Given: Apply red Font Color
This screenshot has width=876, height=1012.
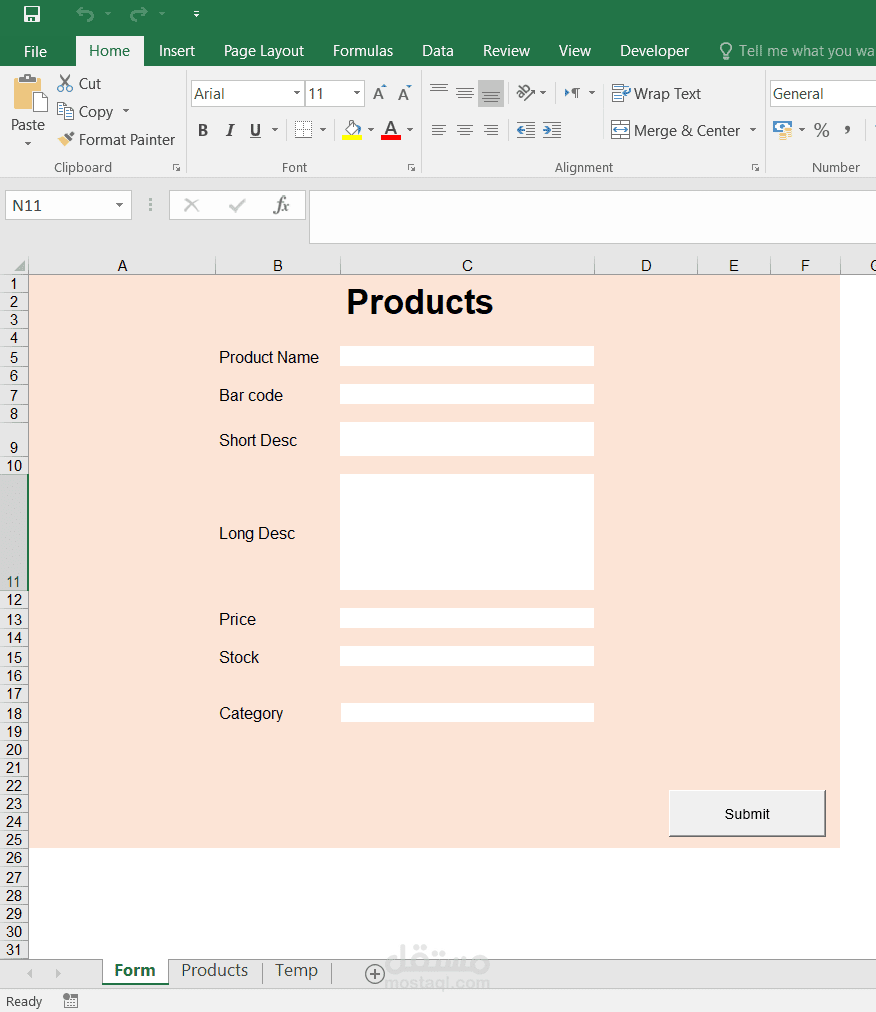Looking at the screenshot, I should 391,130.
